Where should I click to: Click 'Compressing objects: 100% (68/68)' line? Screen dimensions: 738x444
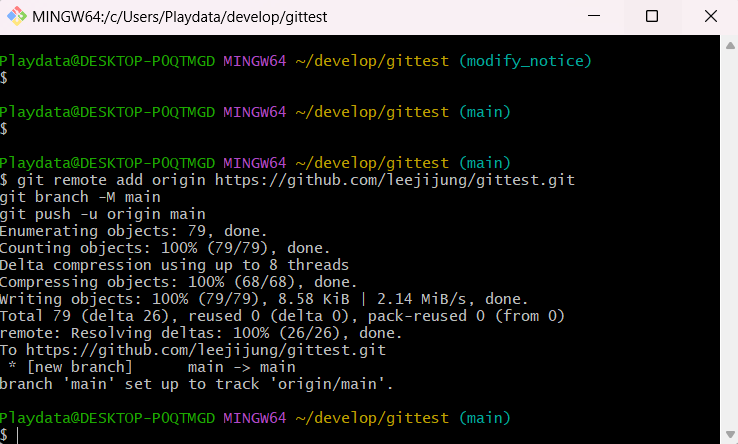[x=179, y=282]
